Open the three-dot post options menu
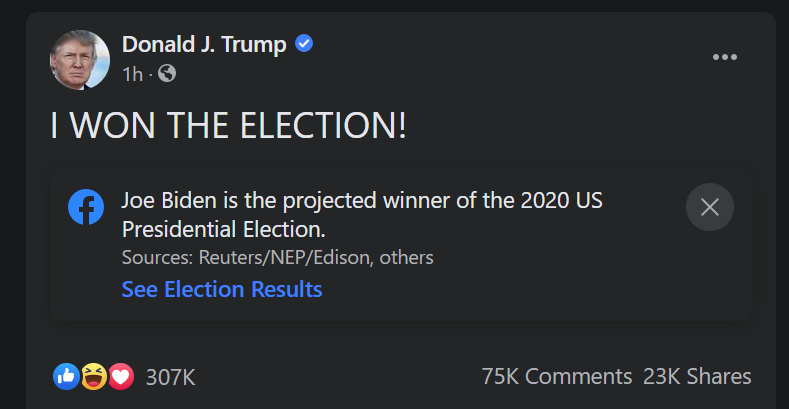The image size is (789, 409). [x=725, y=57]
